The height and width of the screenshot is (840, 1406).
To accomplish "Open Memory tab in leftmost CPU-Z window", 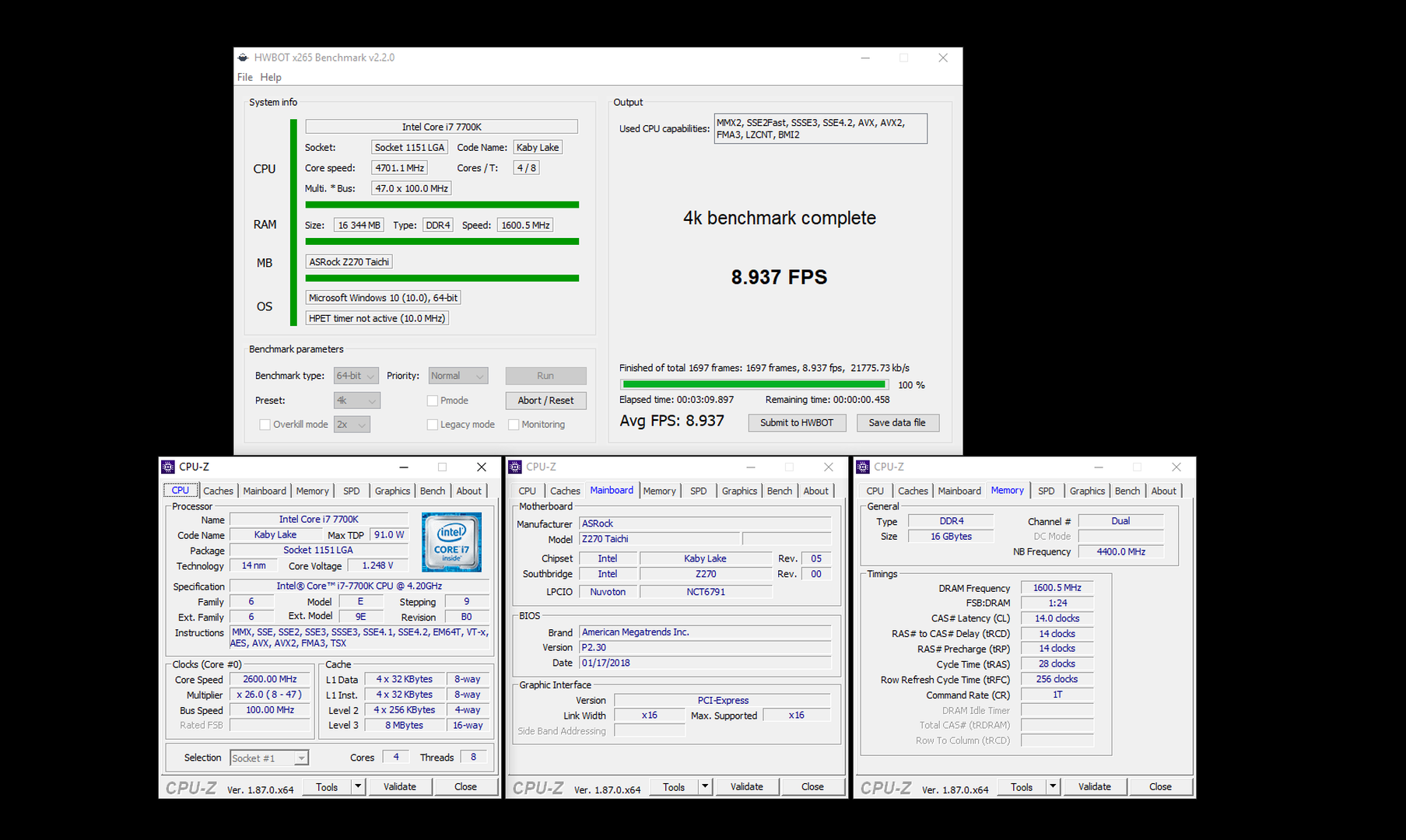I will click(x=313, y=491).
